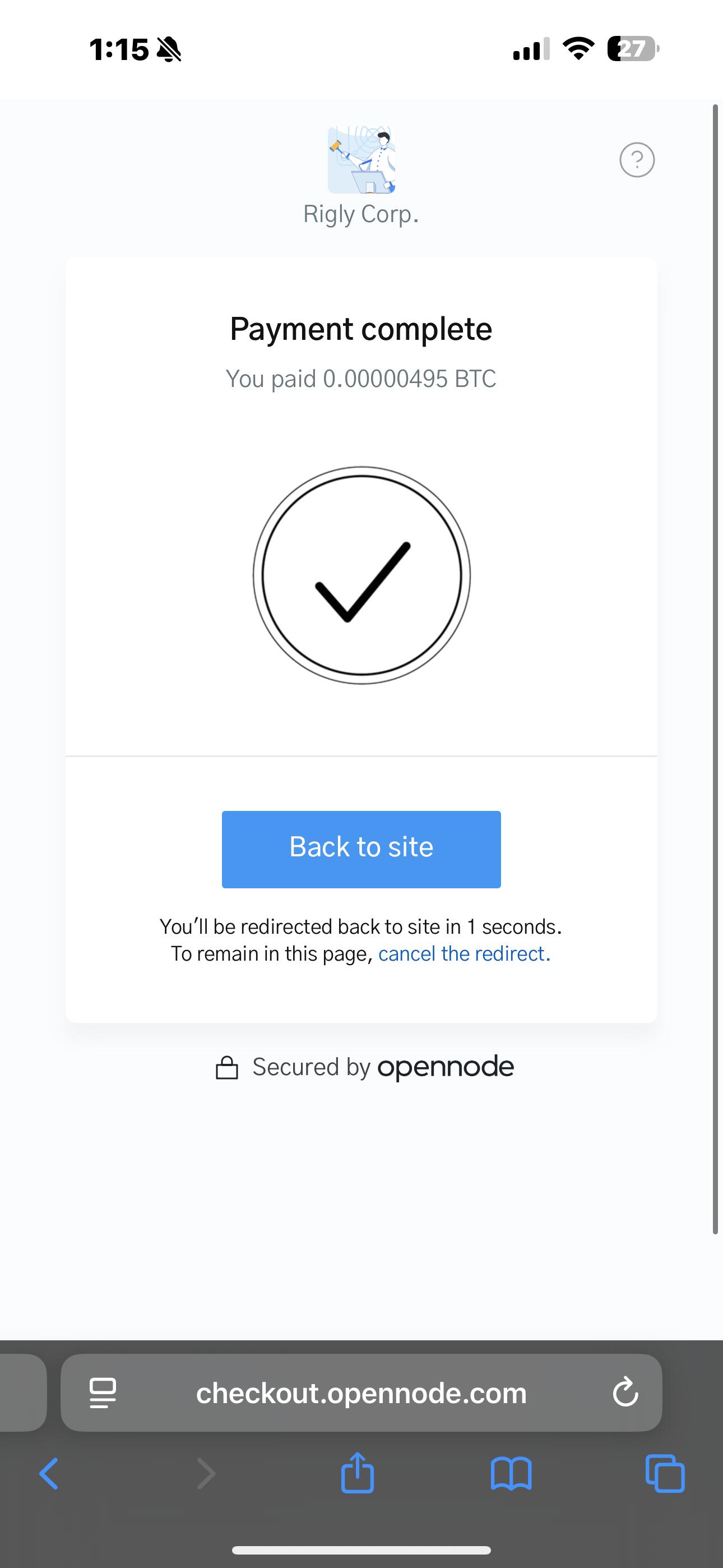Screen dimensions: 723x1568
Task: Open the Safari share sheet icon
Action: tap(357, 1473)
